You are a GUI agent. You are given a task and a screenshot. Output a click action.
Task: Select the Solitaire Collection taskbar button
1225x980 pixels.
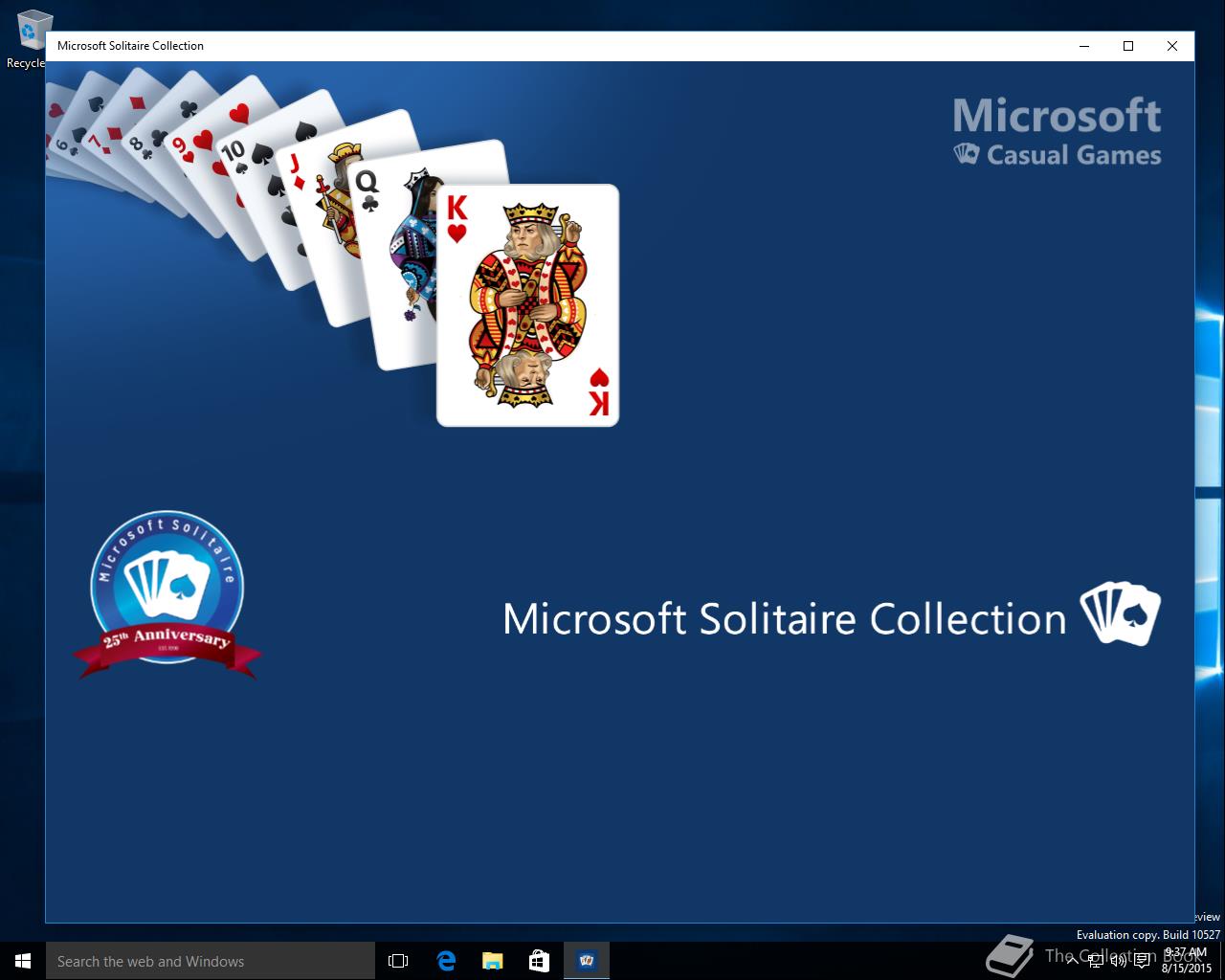pos(587,961)
